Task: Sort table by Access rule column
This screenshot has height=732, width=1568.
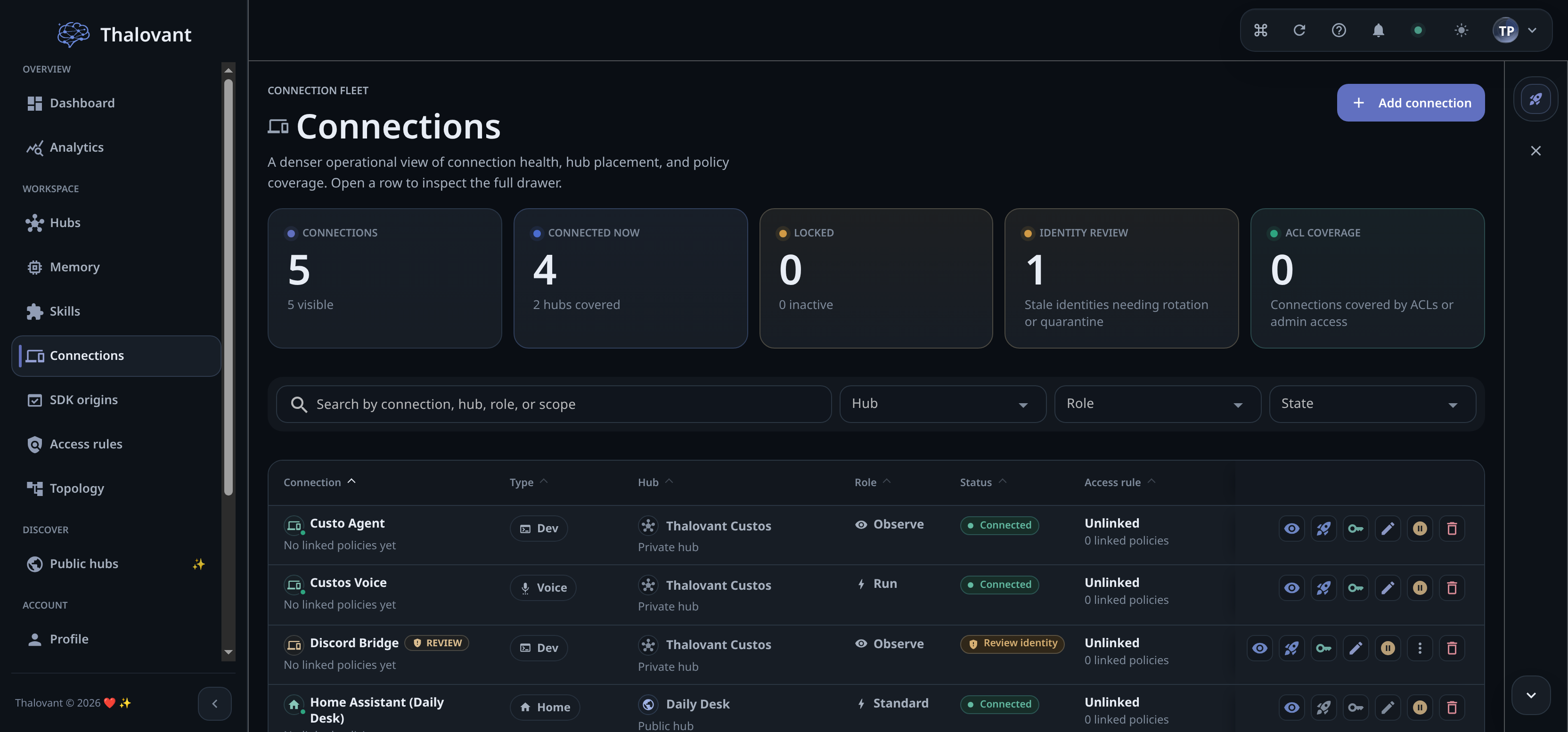Action: pos(1119,482)
